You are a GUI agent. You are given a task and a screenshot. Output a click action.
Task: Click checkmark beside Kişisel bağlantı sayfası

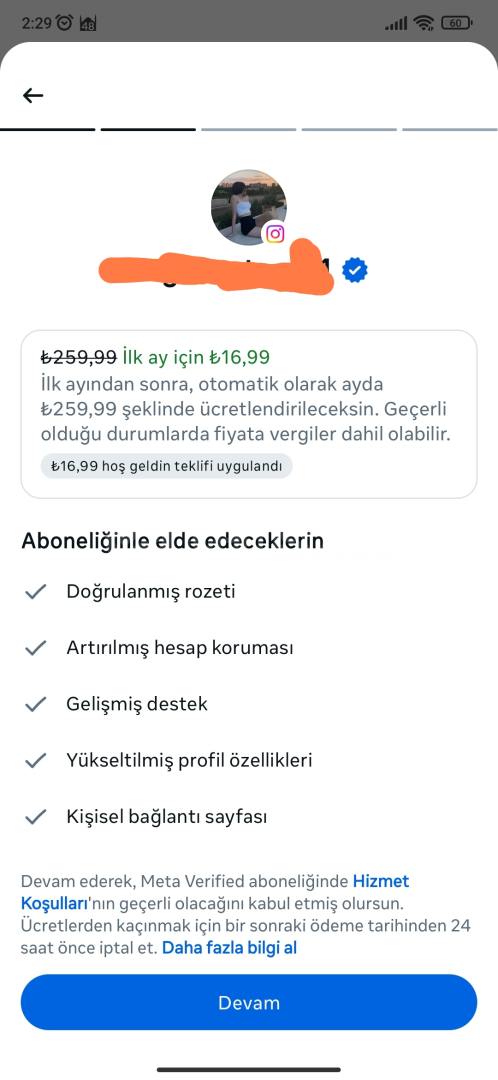(35, 817)
